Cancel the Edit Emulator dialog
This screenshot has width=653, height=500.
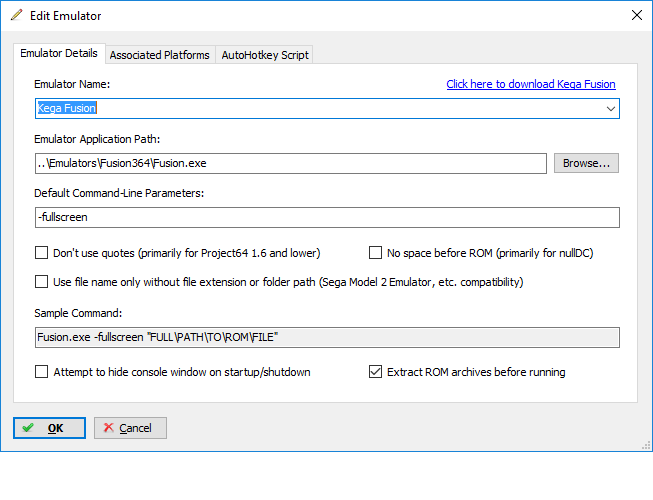(130, 428)
